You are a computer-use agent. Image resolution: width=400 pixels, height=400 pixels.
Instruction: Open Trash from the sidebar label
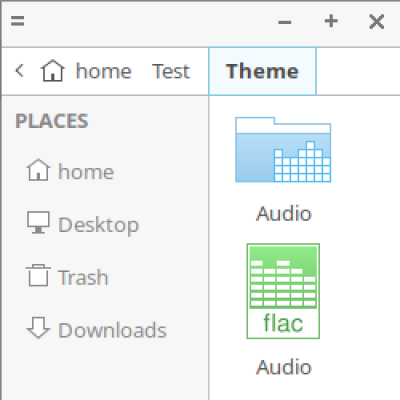(x=83, y=277)
